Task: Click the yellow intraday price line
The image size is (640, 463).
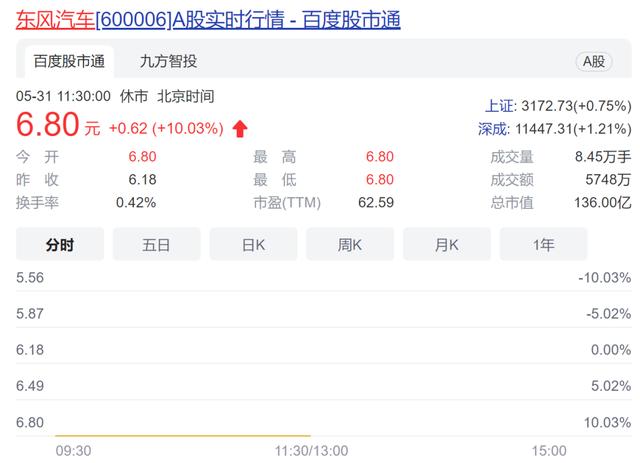Action: pyautogui.click(x=183, y=436)
